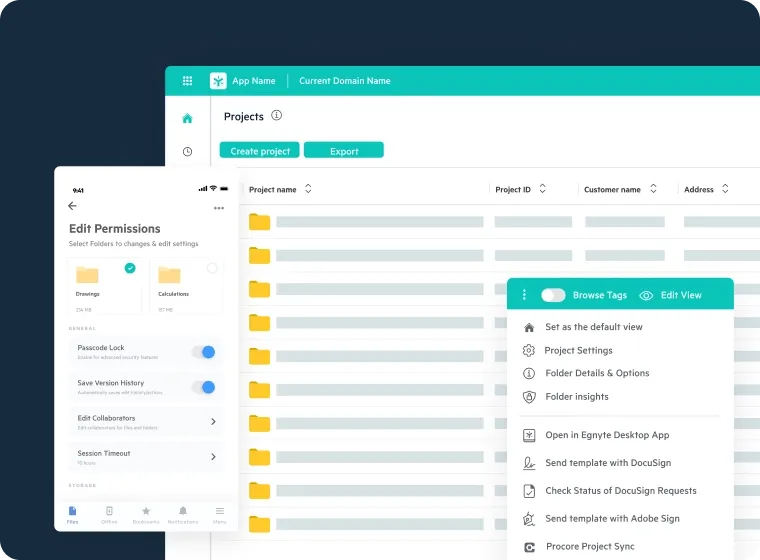
Task: Select the Calculations folder radio circle
Action: (x=212, y=268)
